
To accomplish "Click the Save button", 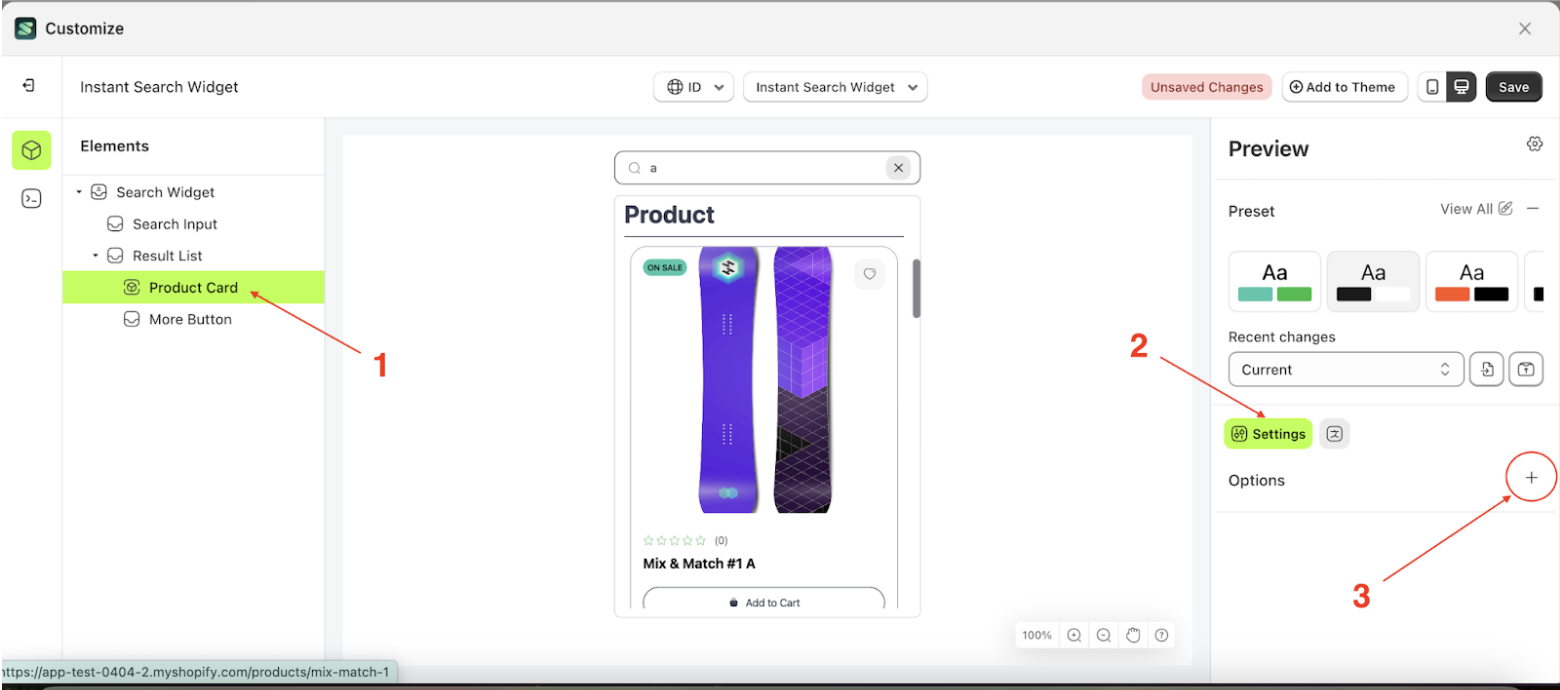I will [1513, 87].
